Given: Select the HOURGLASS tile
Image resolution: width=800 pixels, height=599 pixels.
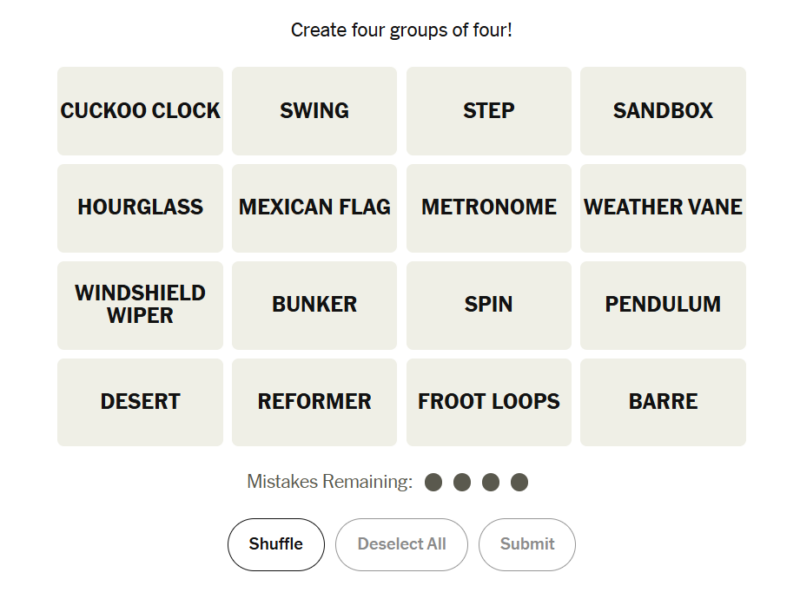Looking at the screenshot, I should pos(140,208).
